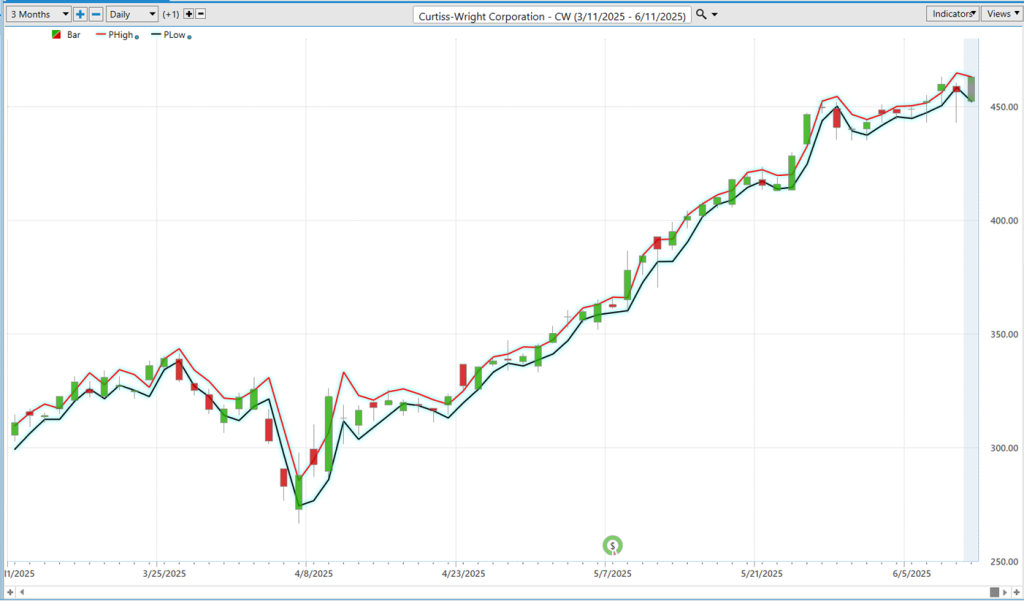Open the Views menu
This screenshot has width=1024, height=601.
tap(1000, 14)
